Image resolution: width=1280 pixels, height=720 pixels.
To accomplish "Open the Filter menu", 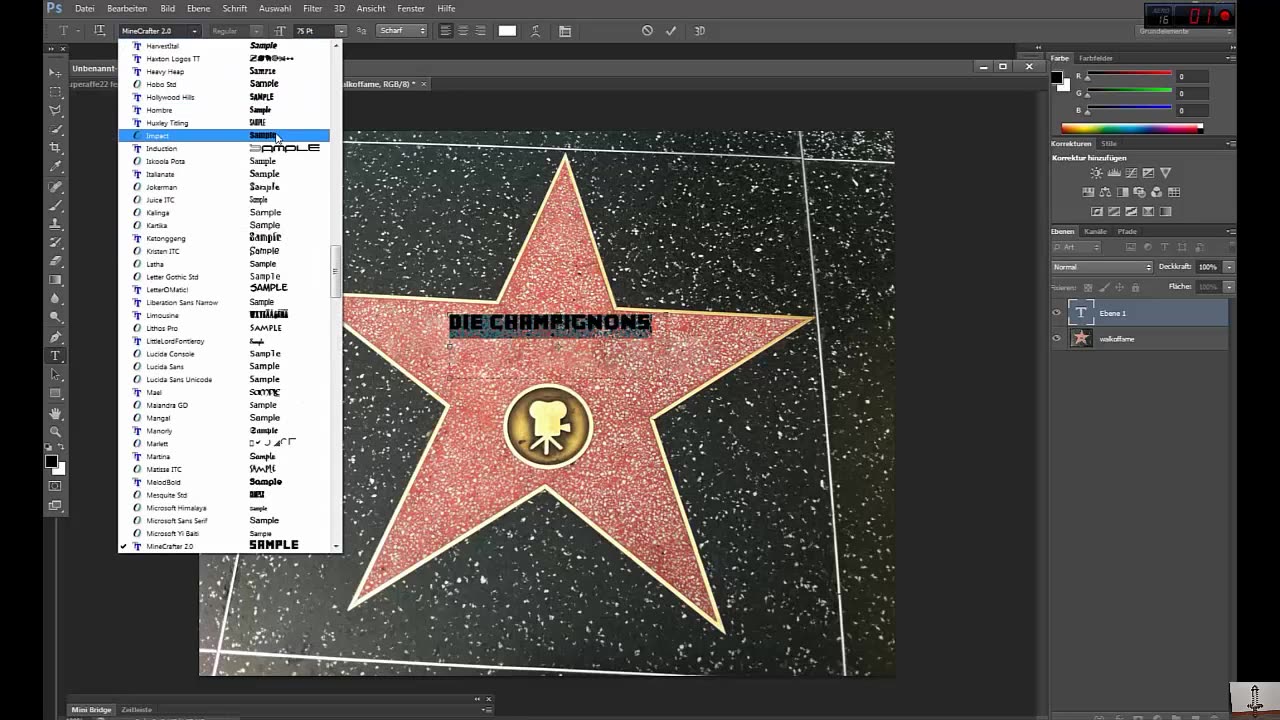I will click(x=312, y=8).
